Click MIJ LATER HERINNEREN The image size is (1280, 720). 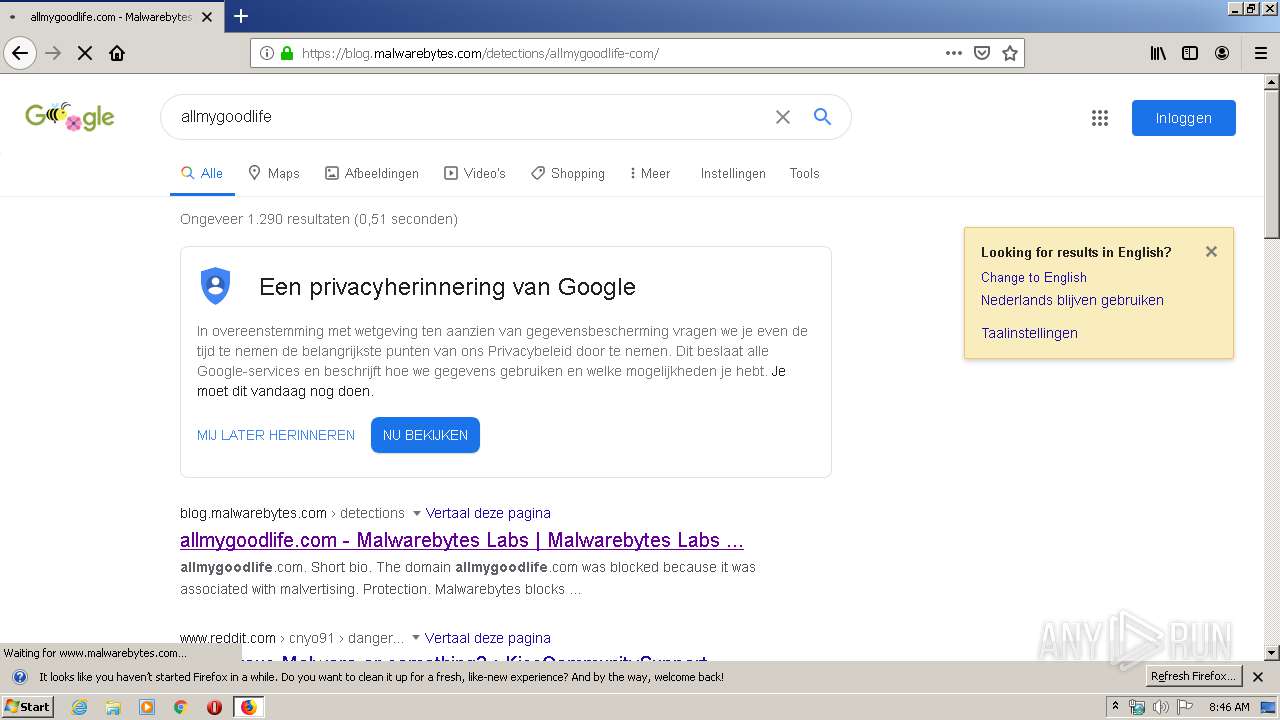pyautogui.click(x=276, y=435)
